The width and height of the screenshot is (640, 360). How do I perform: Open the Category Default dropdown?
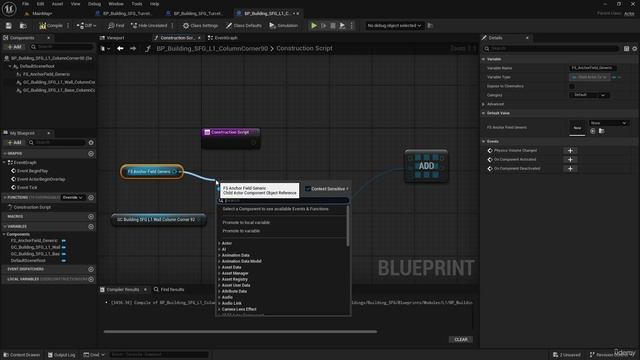tap(589, 95)
